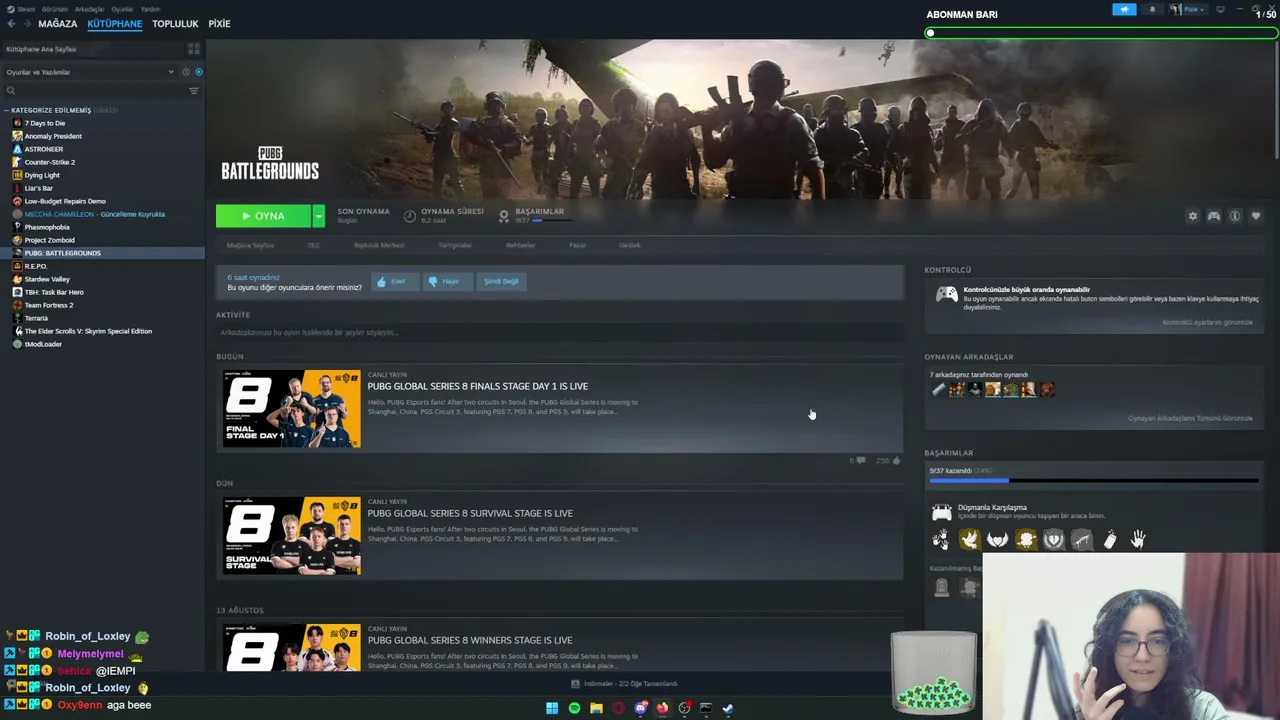
Task: Open the Mağaza Sayfası game link
Action: tap(250, 245)
